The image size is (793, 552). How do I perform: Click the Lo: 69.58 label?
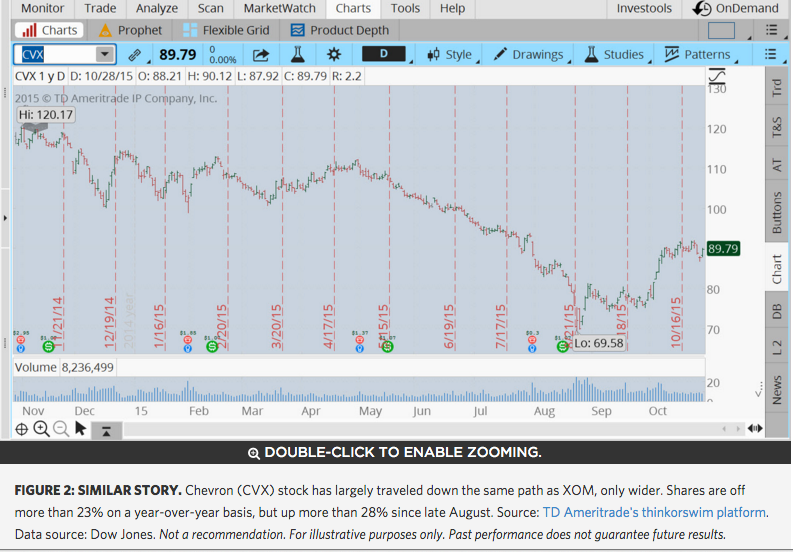tap(599, 343)
